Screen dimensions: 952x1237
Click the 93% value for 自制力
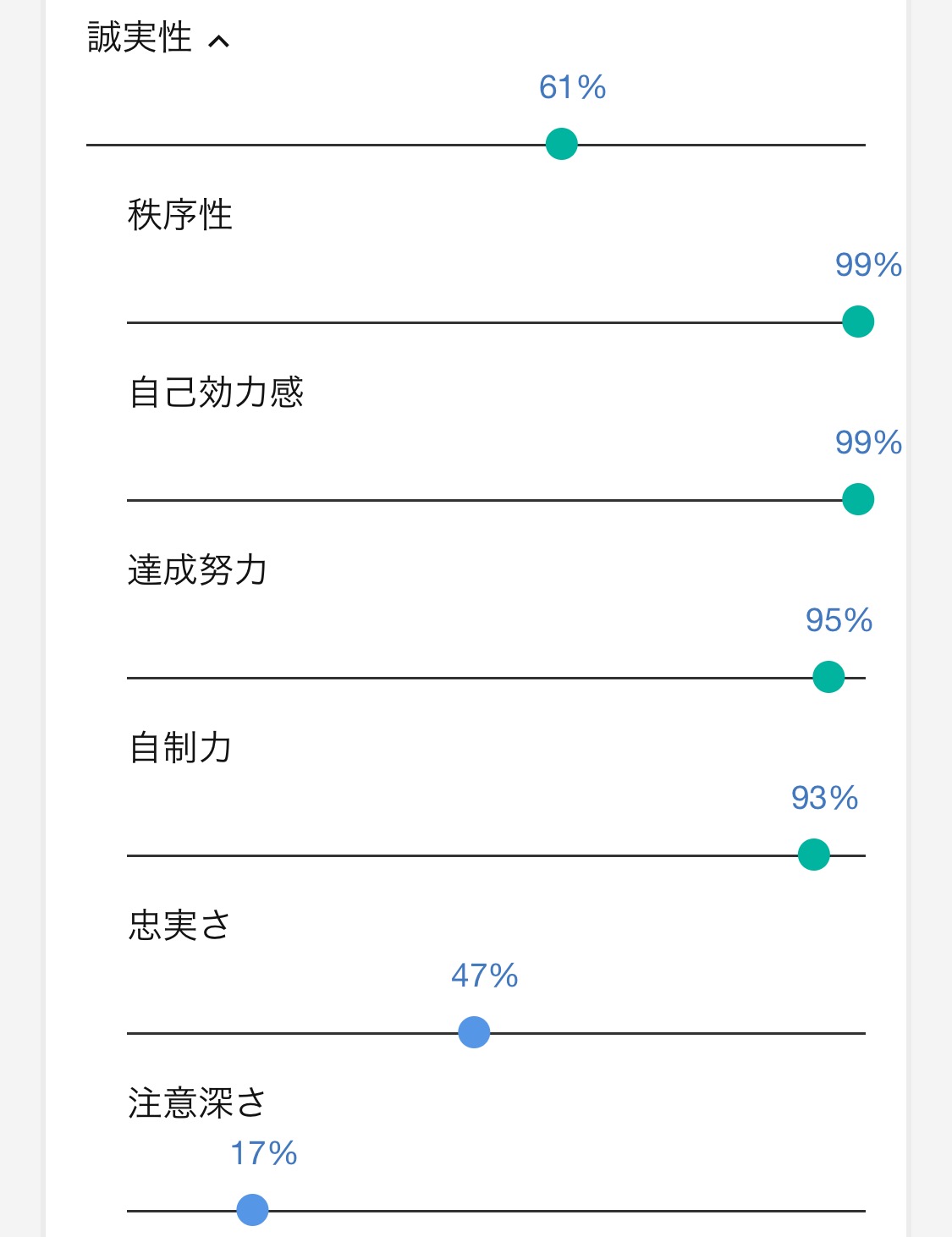point(824,798)
